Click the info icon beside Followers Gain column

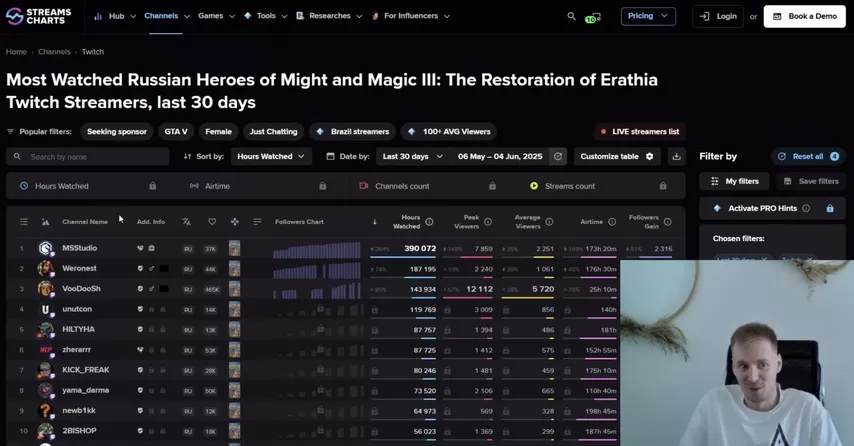(x=668, y=222)
